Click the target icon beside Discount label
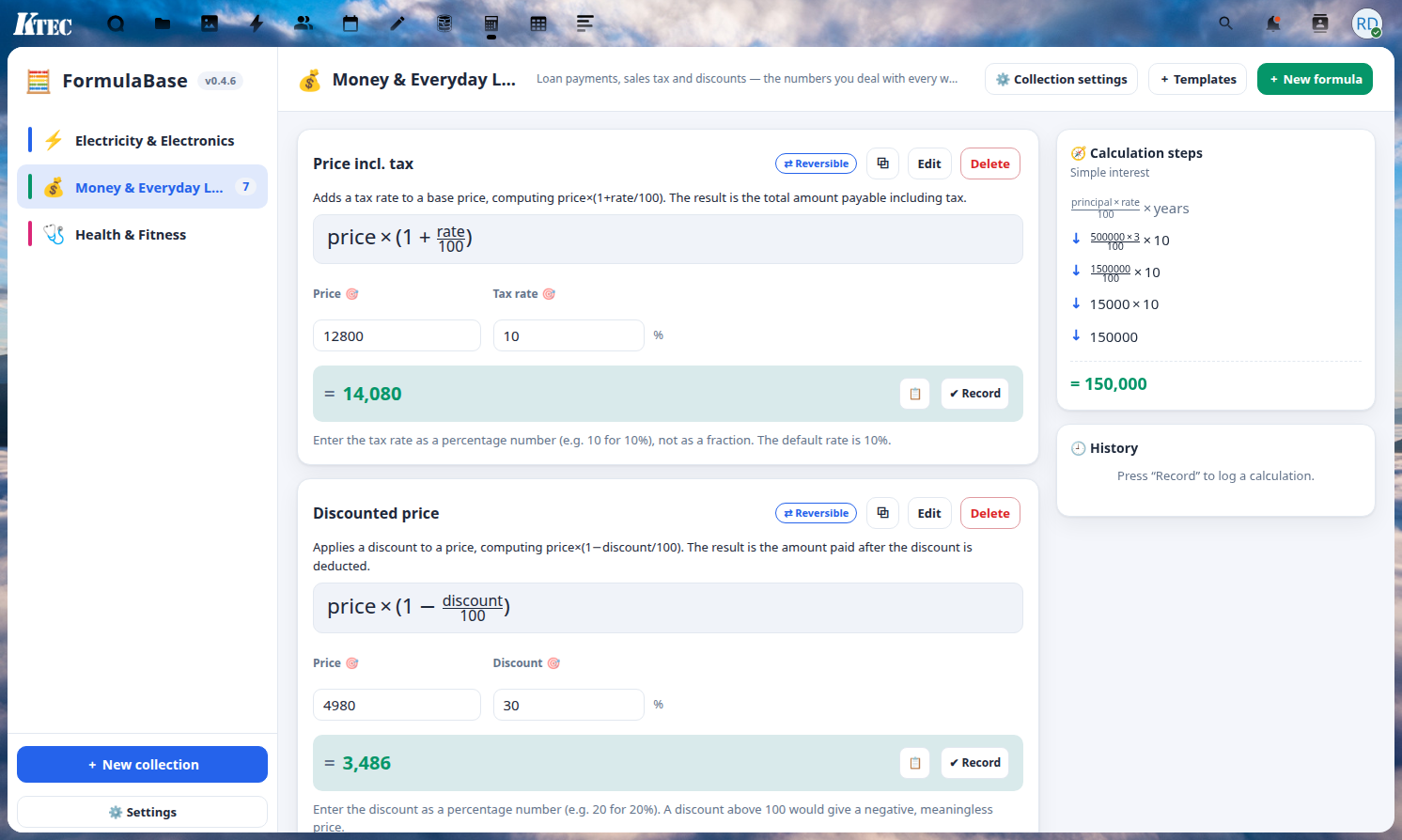The width and height of the screenshot is (1402, 840). coord(553,663)
